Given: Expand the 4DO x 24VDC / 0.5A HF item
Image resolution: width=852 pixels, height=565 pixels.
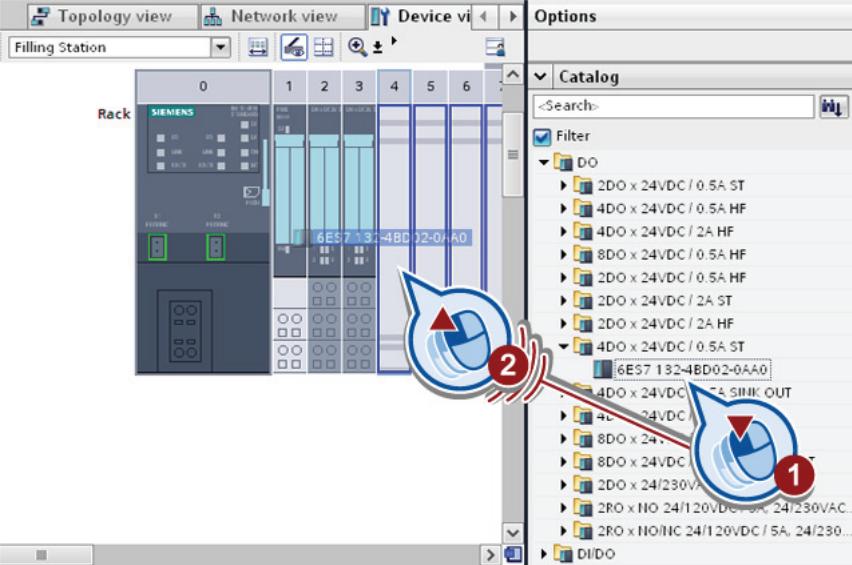Looking at the screenshot, I should (563, 208).
